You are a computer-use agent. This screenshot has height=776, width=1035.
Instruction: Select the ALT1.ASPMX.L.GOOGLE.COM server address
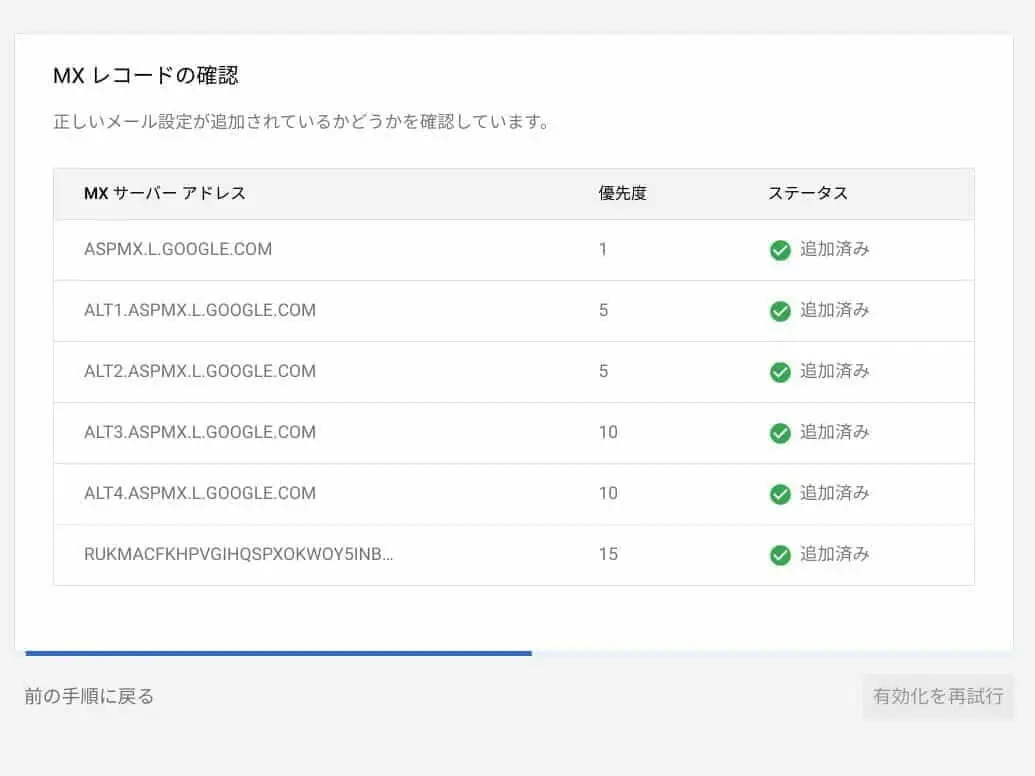pos(200,310)
